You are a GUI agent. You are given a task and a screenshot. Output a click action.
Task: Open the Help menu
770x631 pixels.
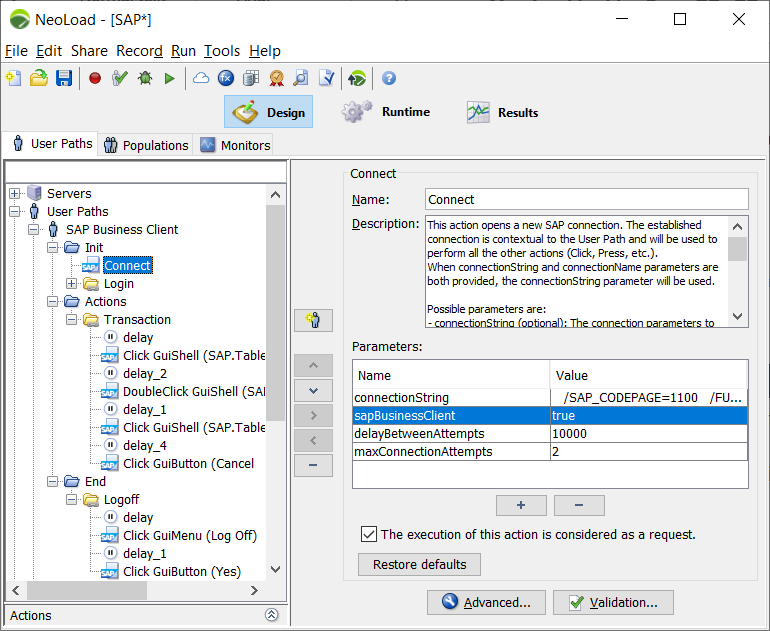(265, 51)
